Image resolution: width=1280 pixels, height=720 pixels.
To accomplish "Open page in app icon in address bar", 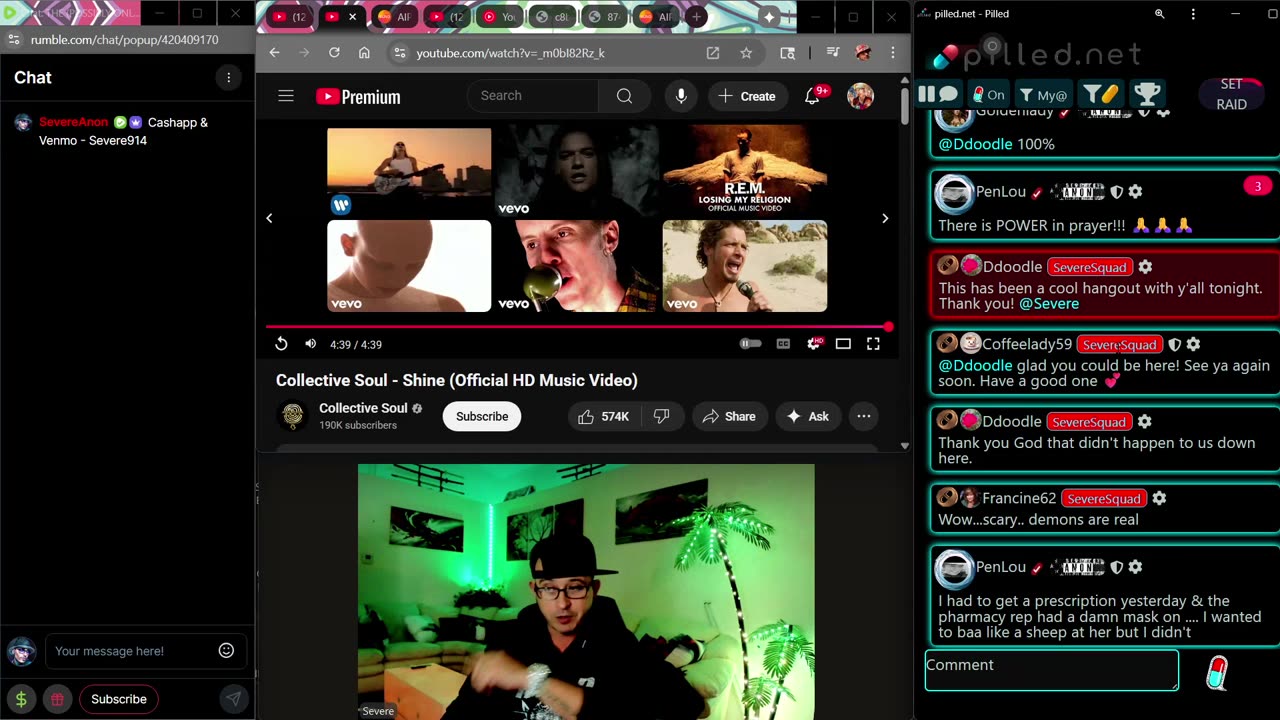I will (x=713, y=53).
